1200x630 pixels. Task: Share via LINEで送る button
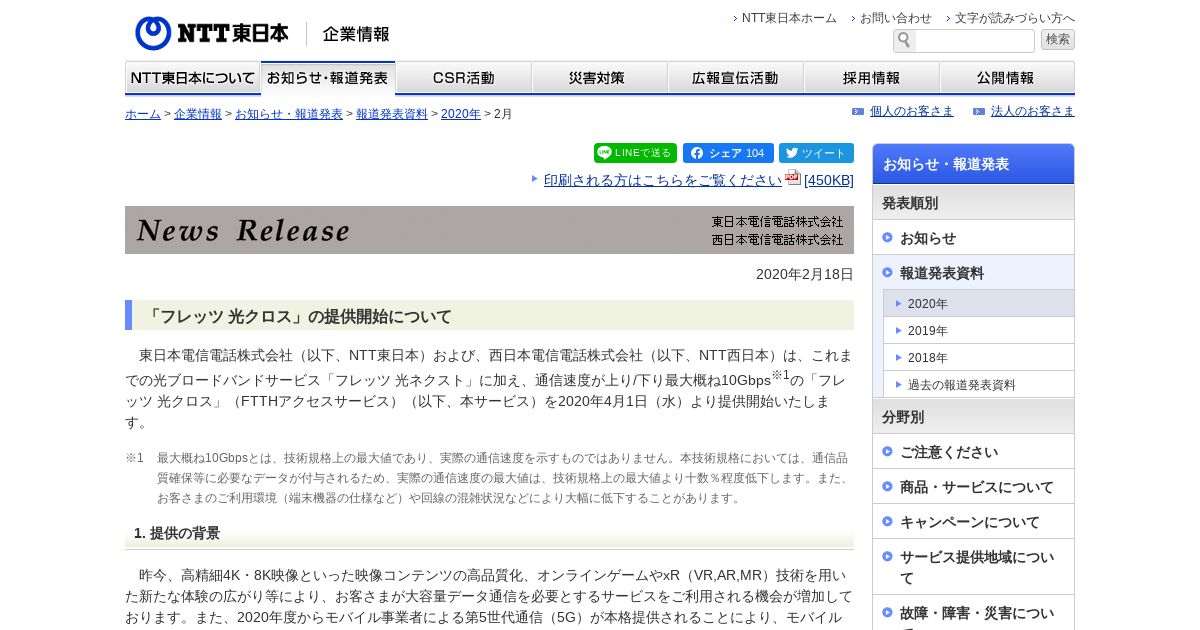(635, 153)
